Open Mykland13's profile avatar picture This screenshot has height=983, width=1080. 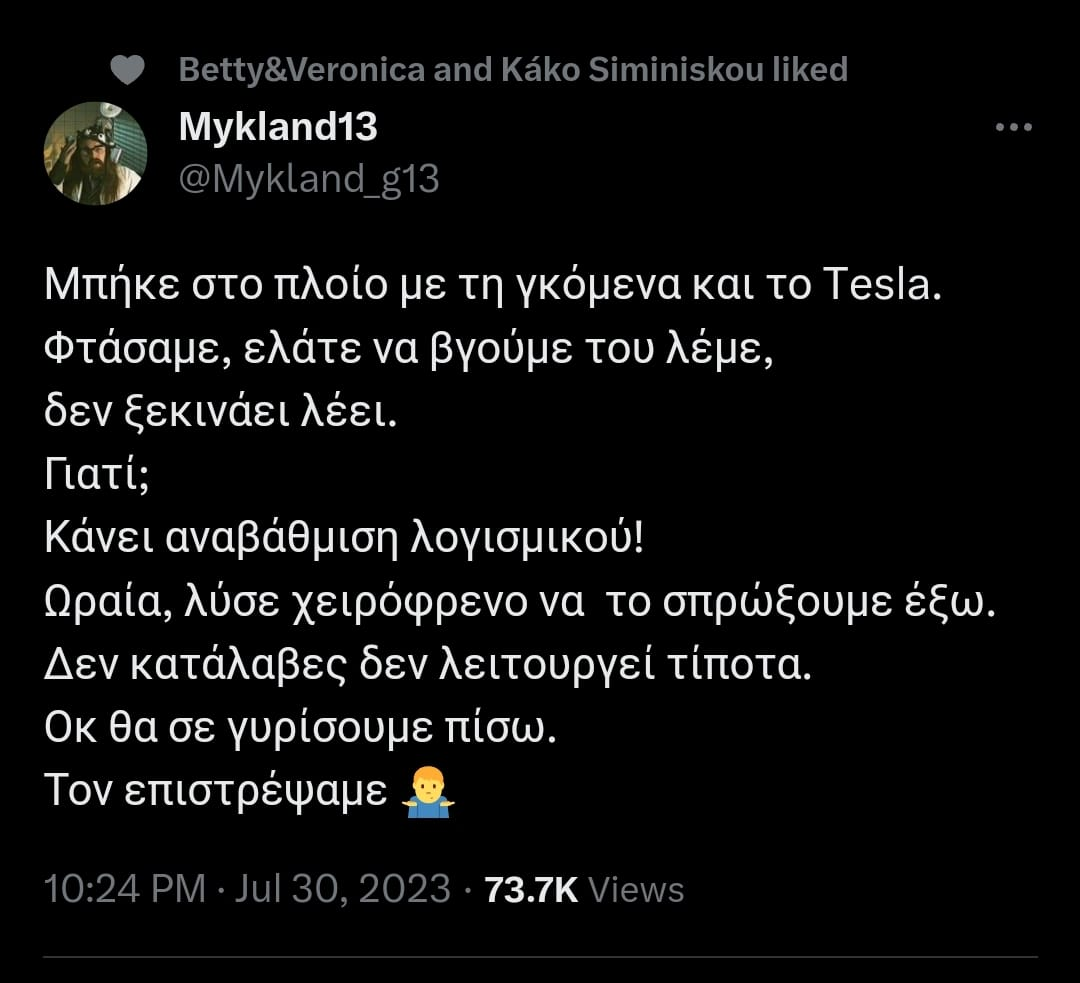95,153
